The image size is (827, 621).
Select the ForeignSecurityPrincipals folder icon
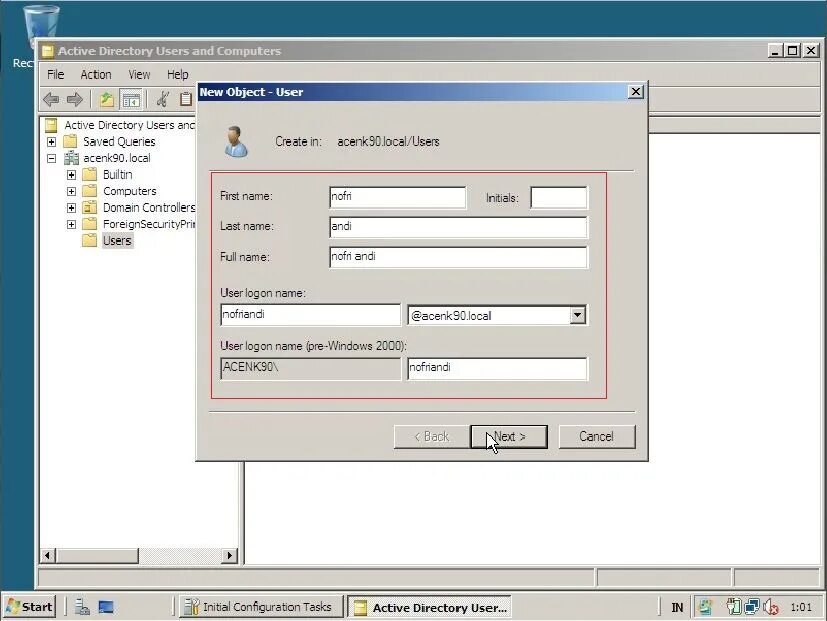tap(90, 224)
